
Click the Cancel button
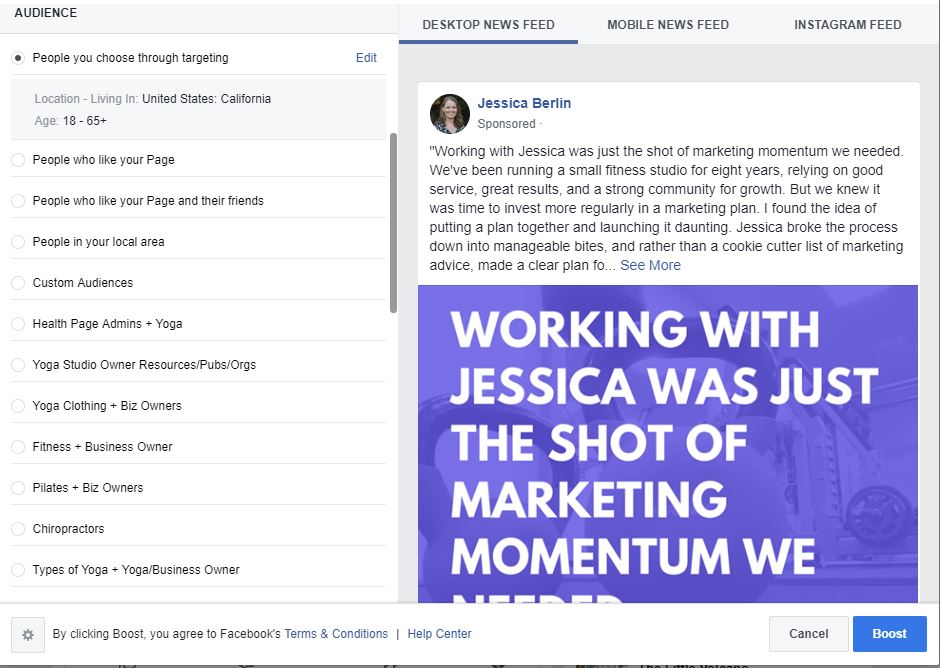(x=809, y=634)
